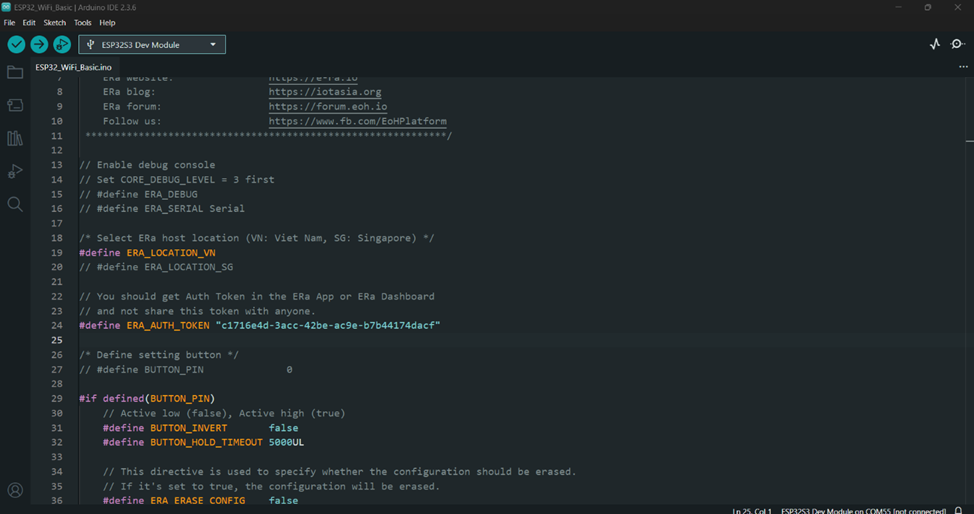The height and width of the screenshot is (514, 974).
Task: Select the ESP32_WiFi_Basic.ino tab
Action: point(73,67)
